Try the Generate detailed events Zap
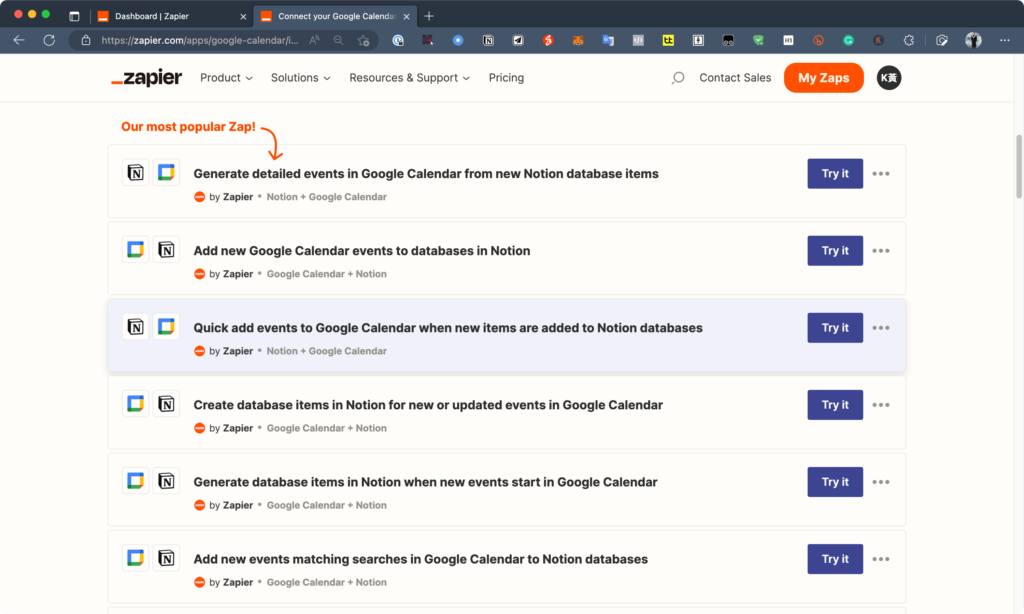 [x=835, y=174]
